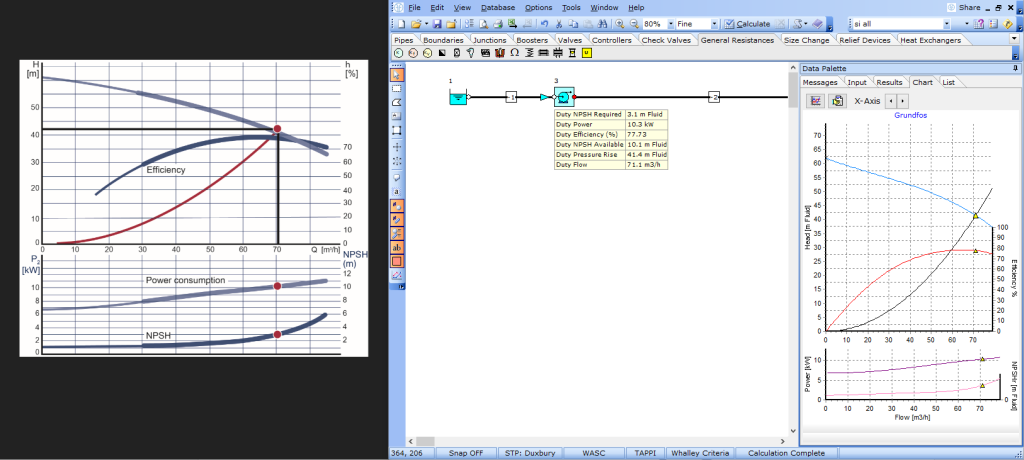
Task: Toggle the results legend display button
Action: click(396, 232)
